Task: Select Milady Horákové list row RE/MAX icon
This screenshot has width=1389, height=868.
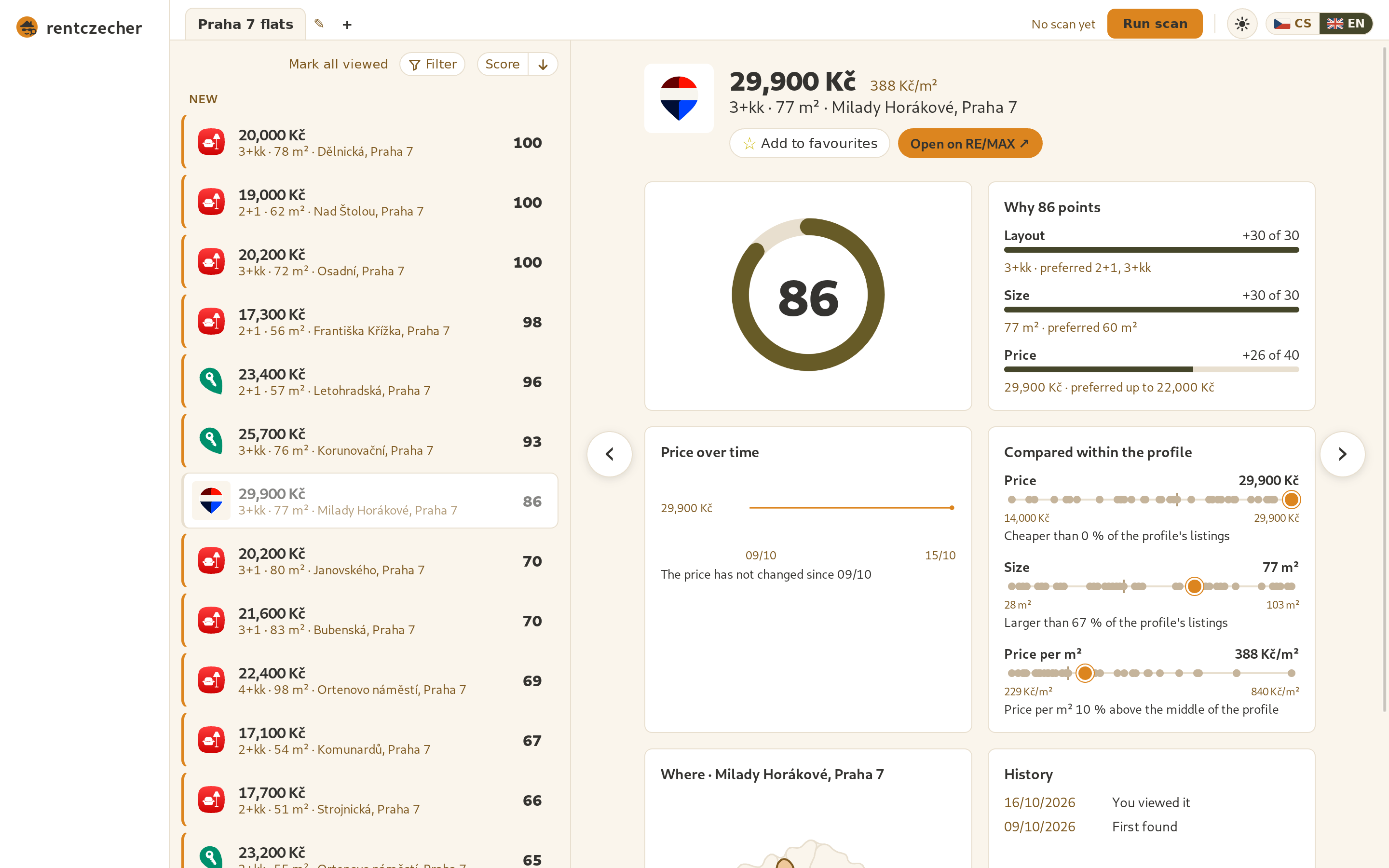Action: (211, 501)
